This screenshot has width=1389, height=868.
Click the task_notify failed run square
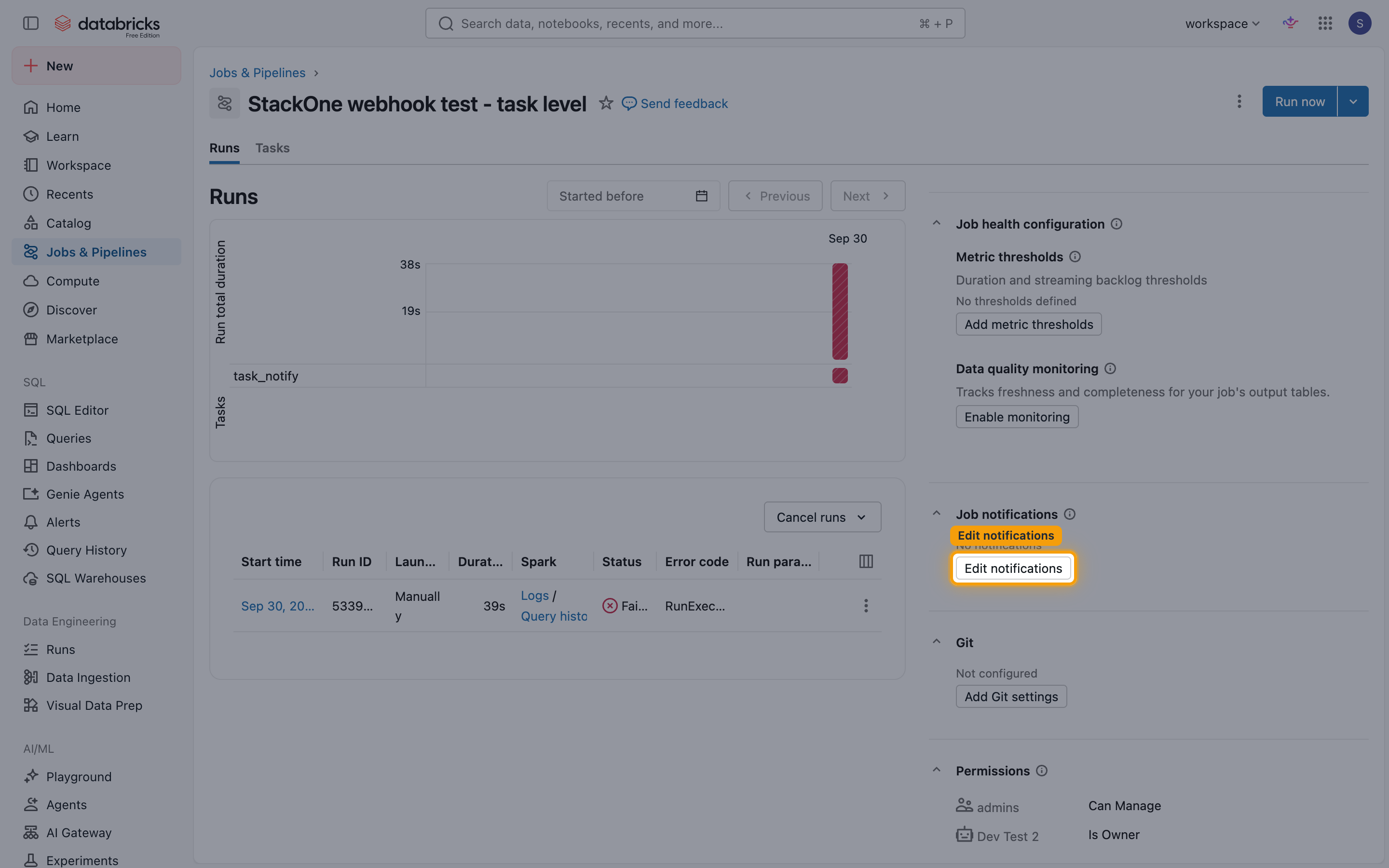[840, 376]
